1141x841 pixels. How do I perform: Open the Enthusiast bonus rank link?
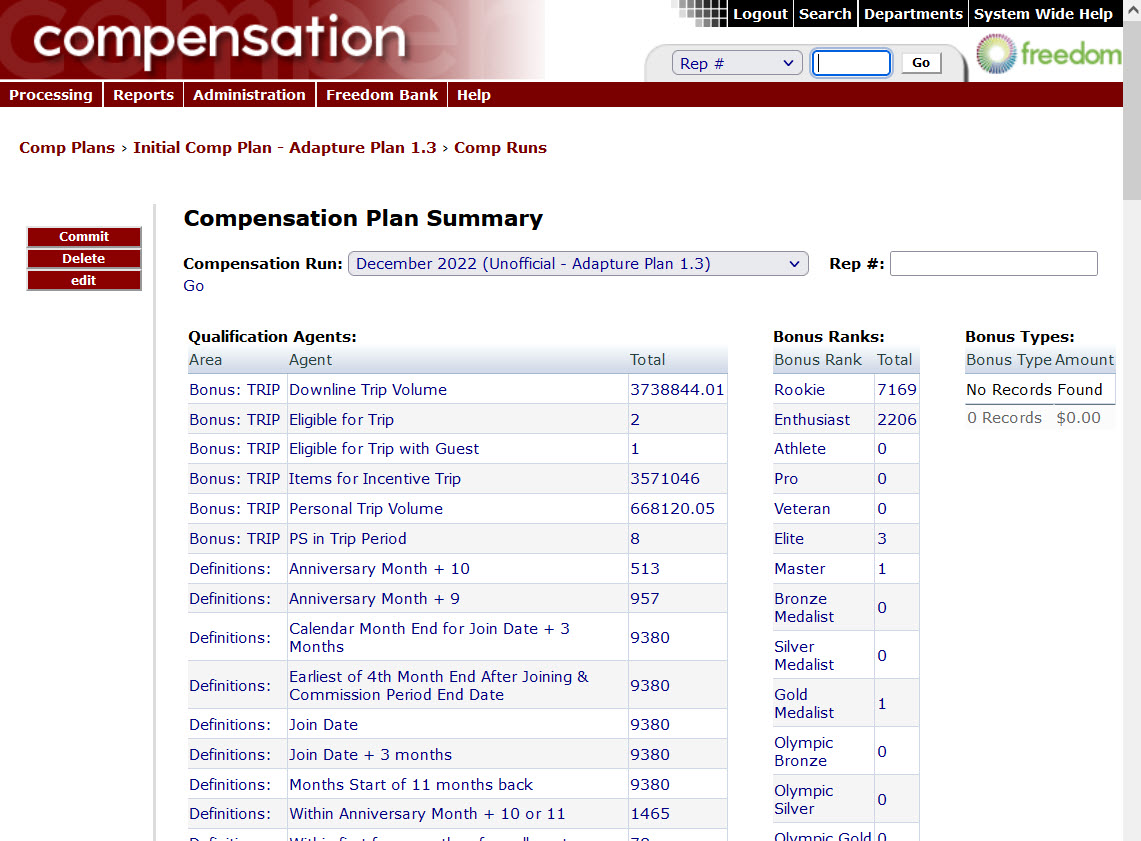(x=812, y=420)
